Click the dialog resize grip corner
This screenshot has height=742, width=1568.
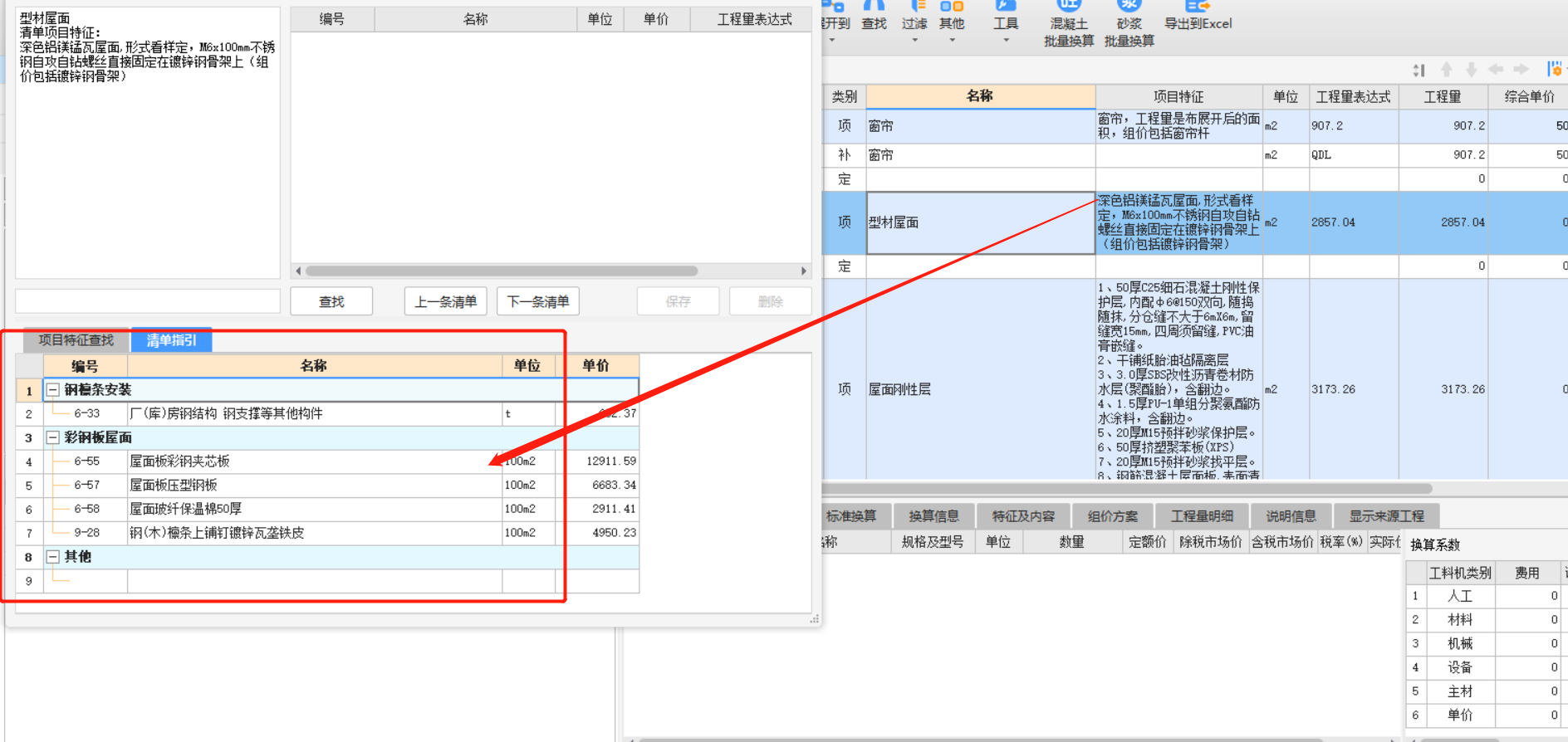pyautogui.click(x=815, y=619)
